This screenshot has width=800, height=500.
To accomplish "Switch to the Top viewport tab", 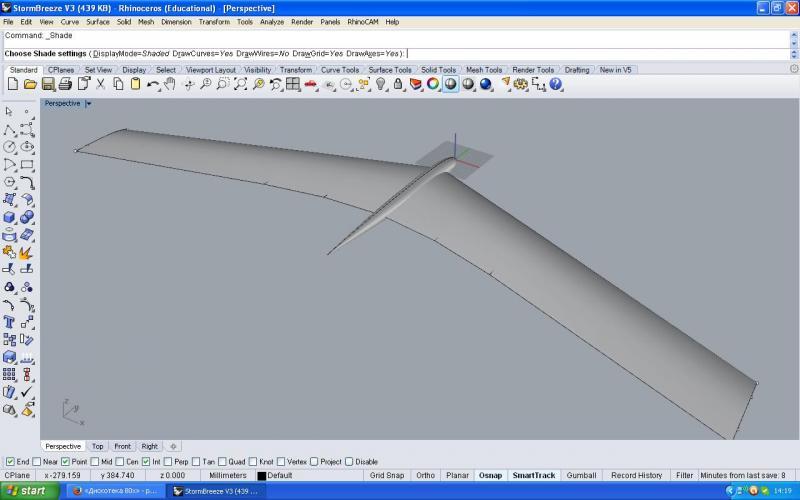I will [97, 446].
